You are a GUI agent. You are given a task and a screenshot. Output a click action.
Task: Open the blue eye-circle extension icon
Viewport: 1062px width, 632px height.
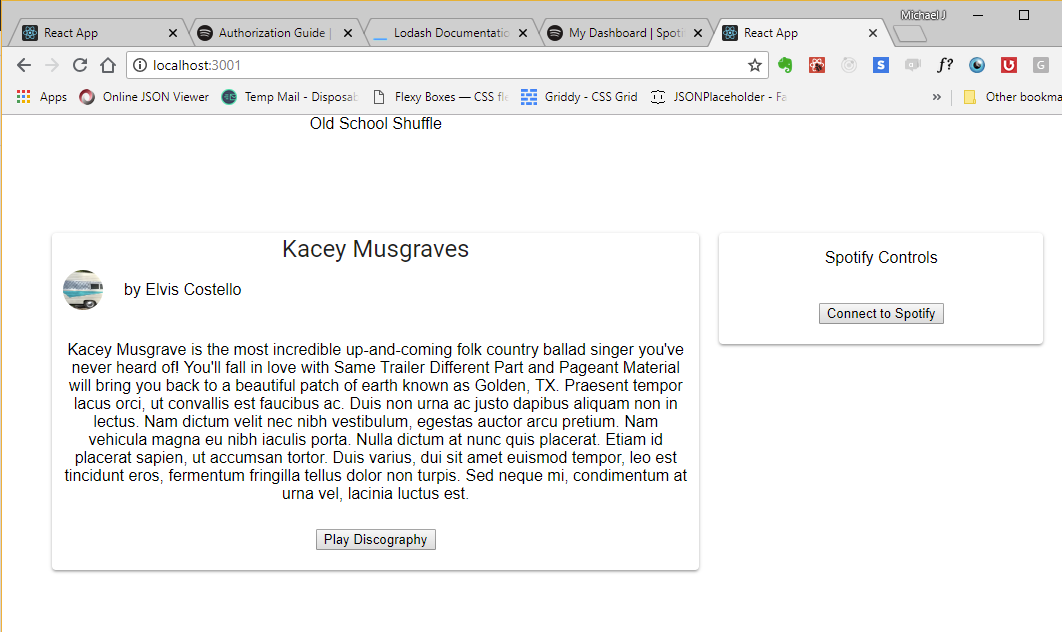click(977, 65)
